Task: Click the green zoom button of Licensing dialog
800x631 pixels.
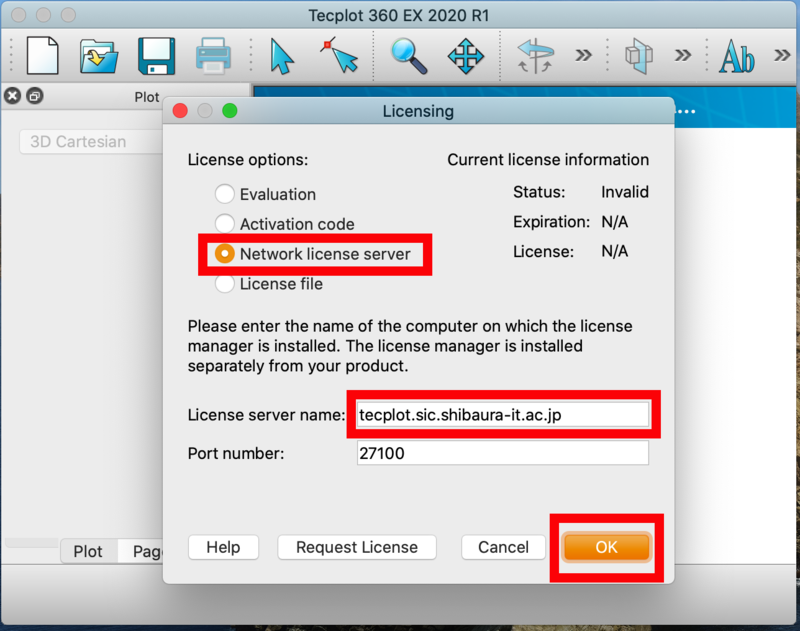Action: (230, 111)
